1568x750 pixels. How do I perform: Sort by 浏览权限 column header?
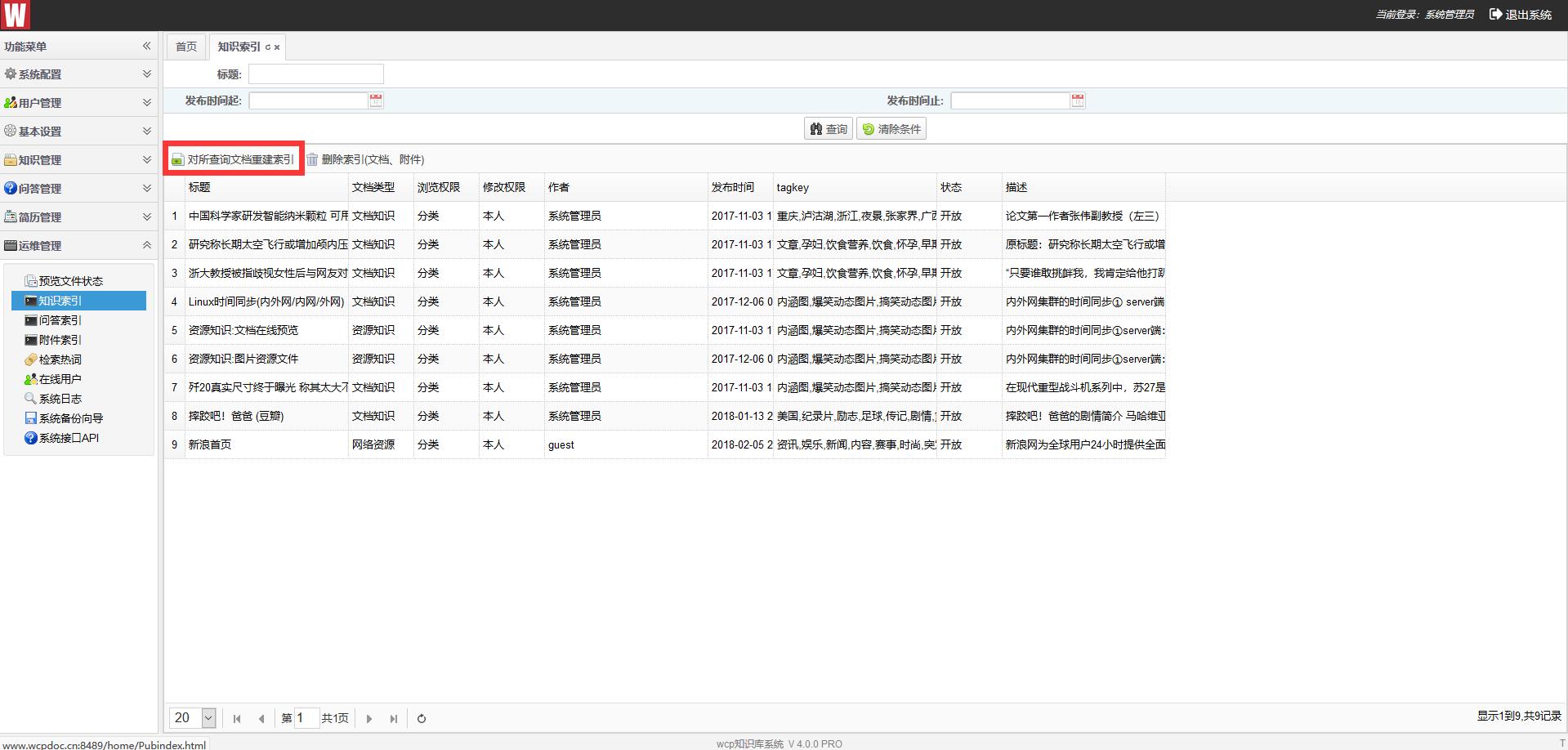(446, 187)
